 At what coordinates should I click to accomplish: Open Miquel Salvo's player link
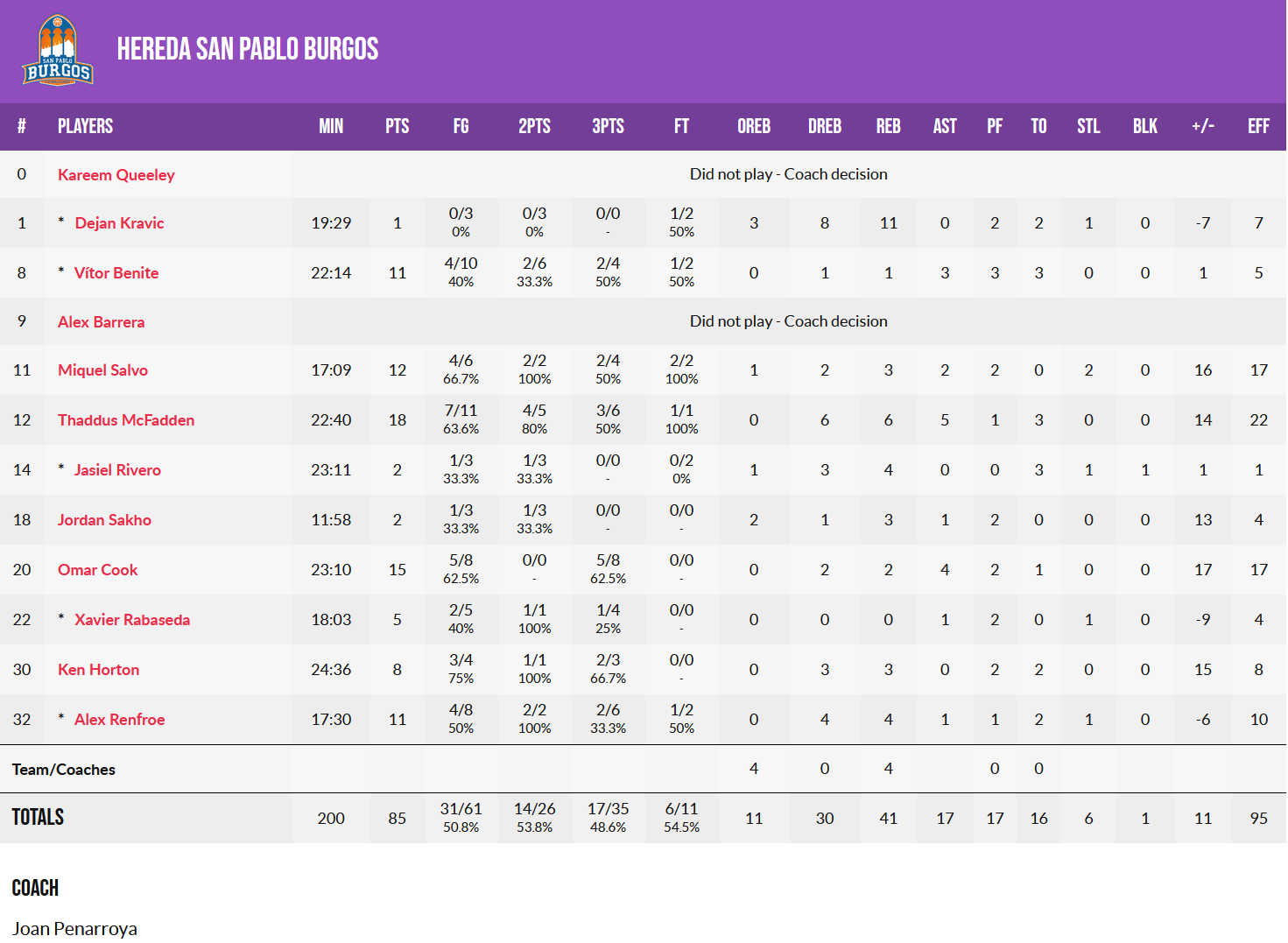[x=102, y=370]
